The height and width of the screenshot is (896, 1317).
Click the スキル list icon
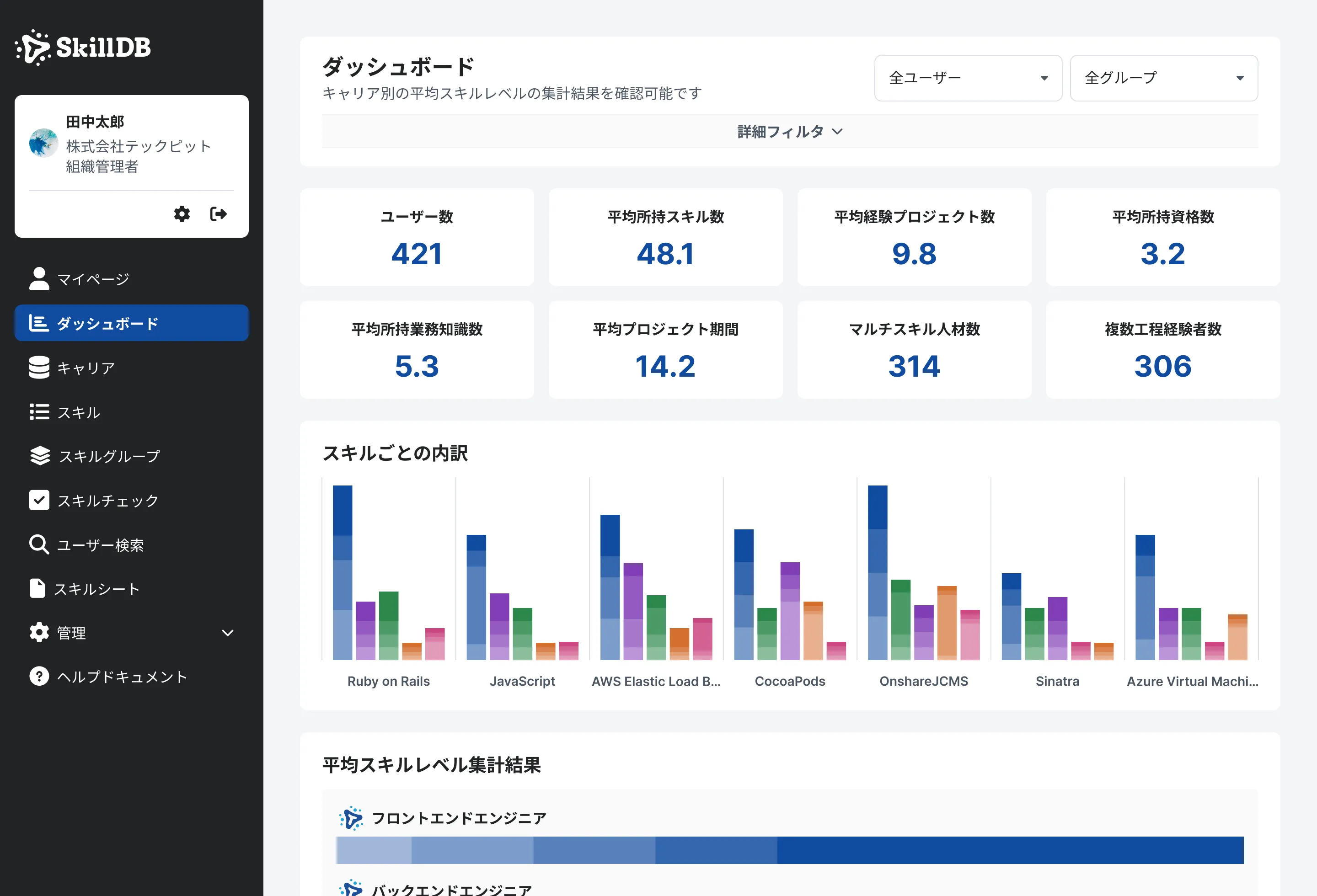point(39,412)
